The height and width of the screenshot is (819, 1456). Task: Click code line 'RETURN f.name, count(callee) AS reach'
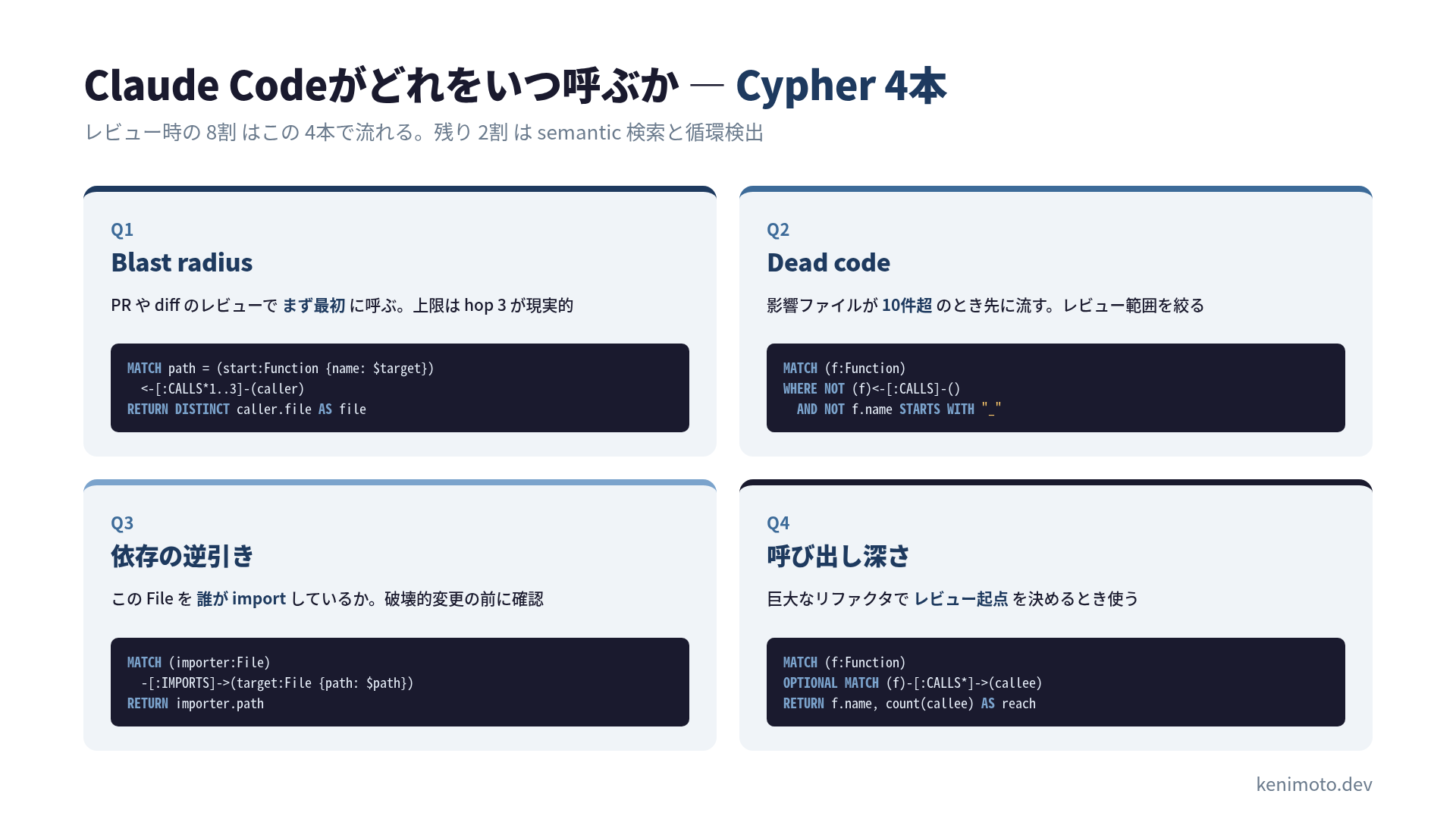tap(909, 704)
